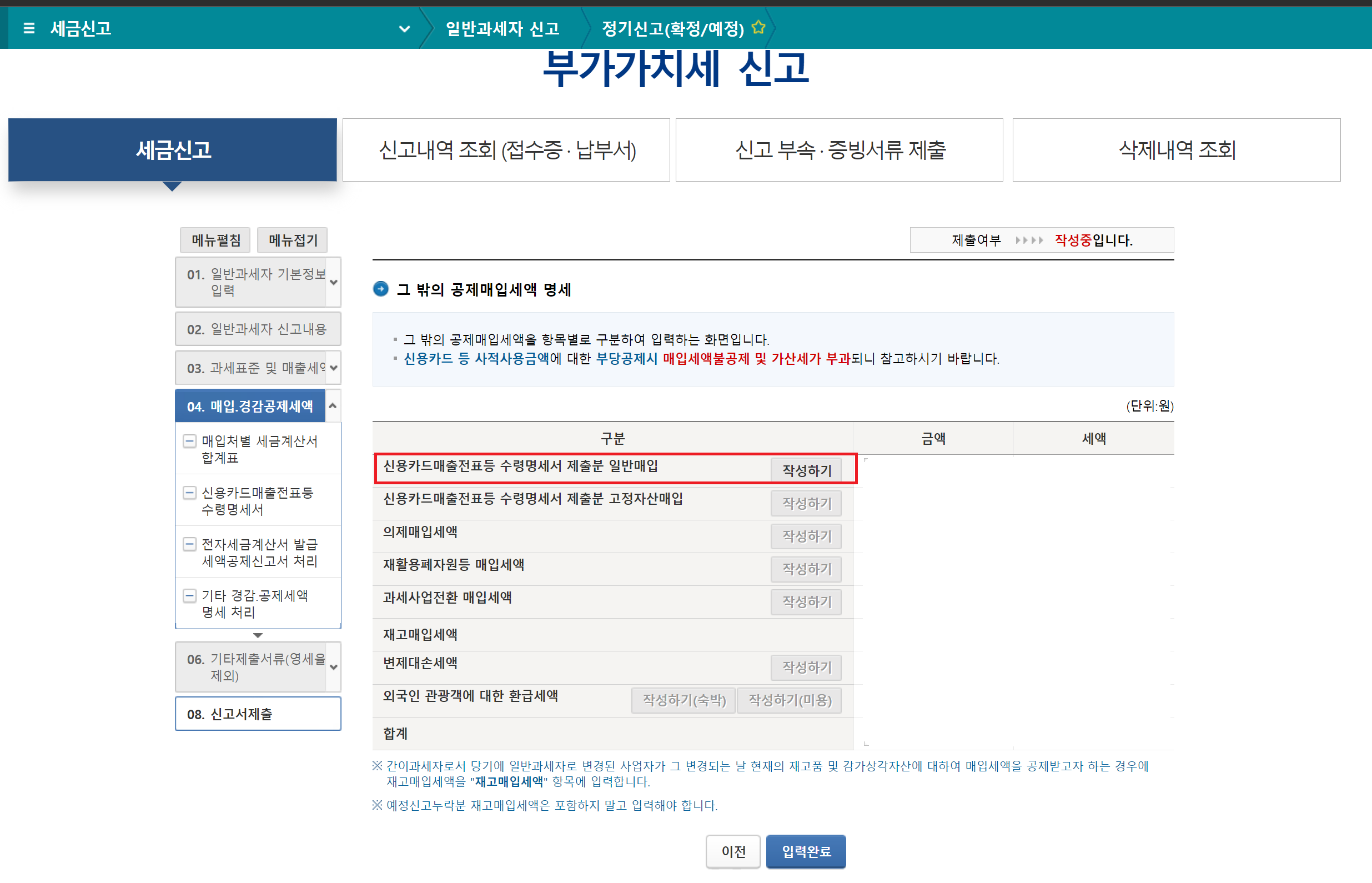
Task: Click 작성하기 for 의제매입세액
Action: pyautogui.click(x=806, y=535)
